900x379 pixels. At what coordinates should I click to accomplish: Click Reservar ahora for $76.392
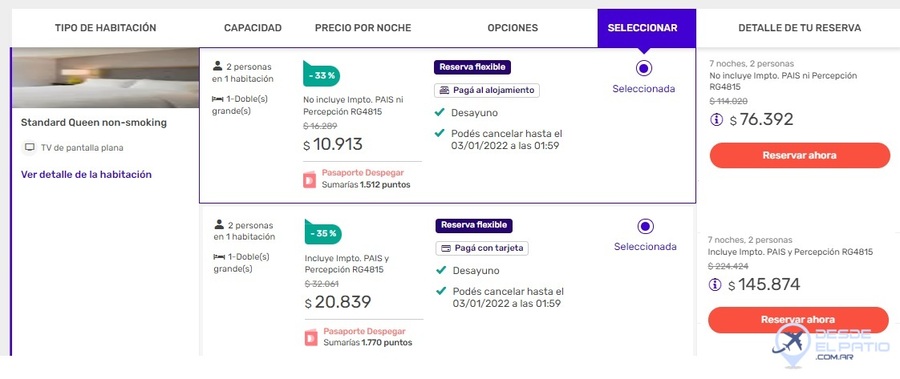click(x=800, y=155)
